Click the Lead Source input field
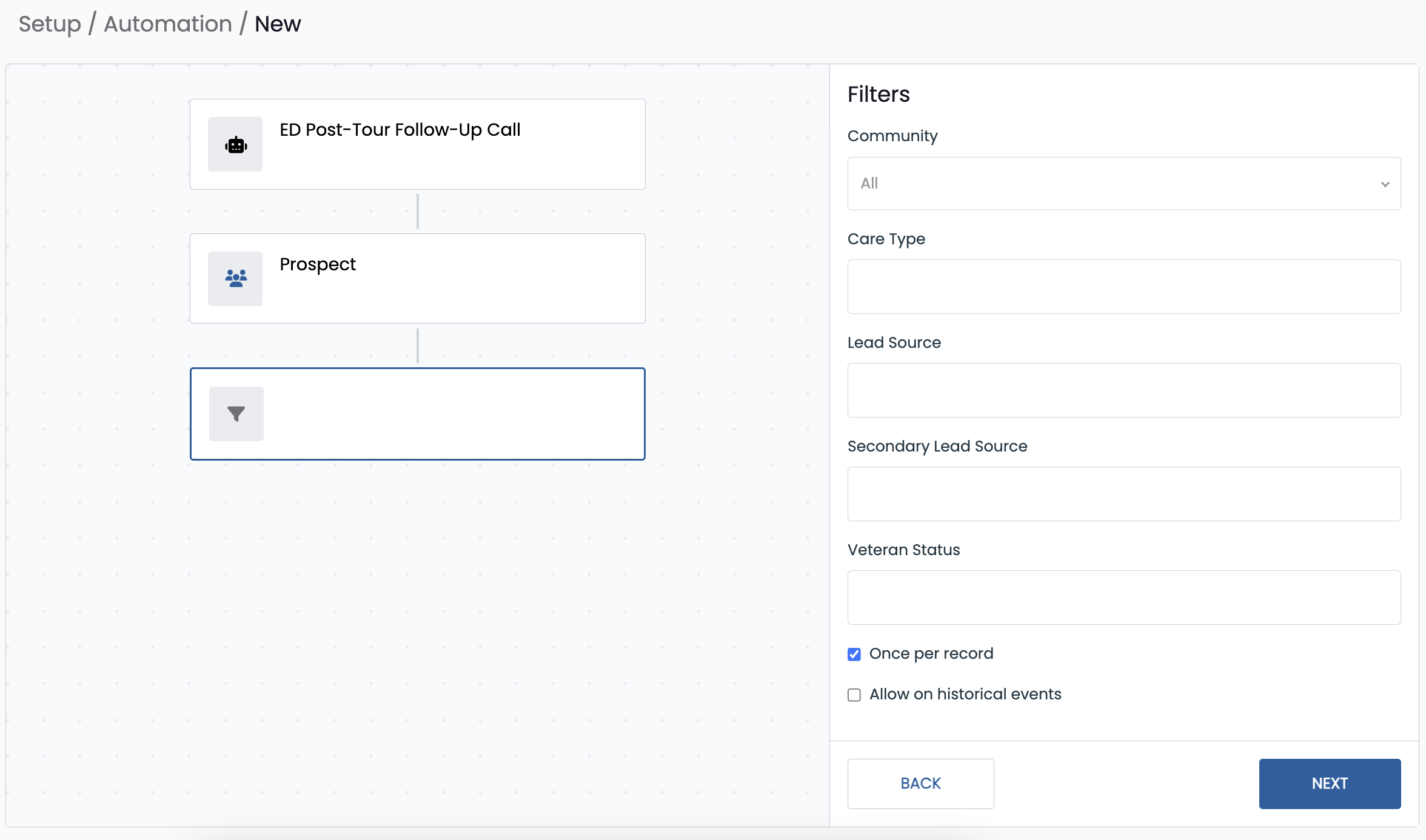The height and width of the screenshot is (840, 1426). pos(1124,390)
